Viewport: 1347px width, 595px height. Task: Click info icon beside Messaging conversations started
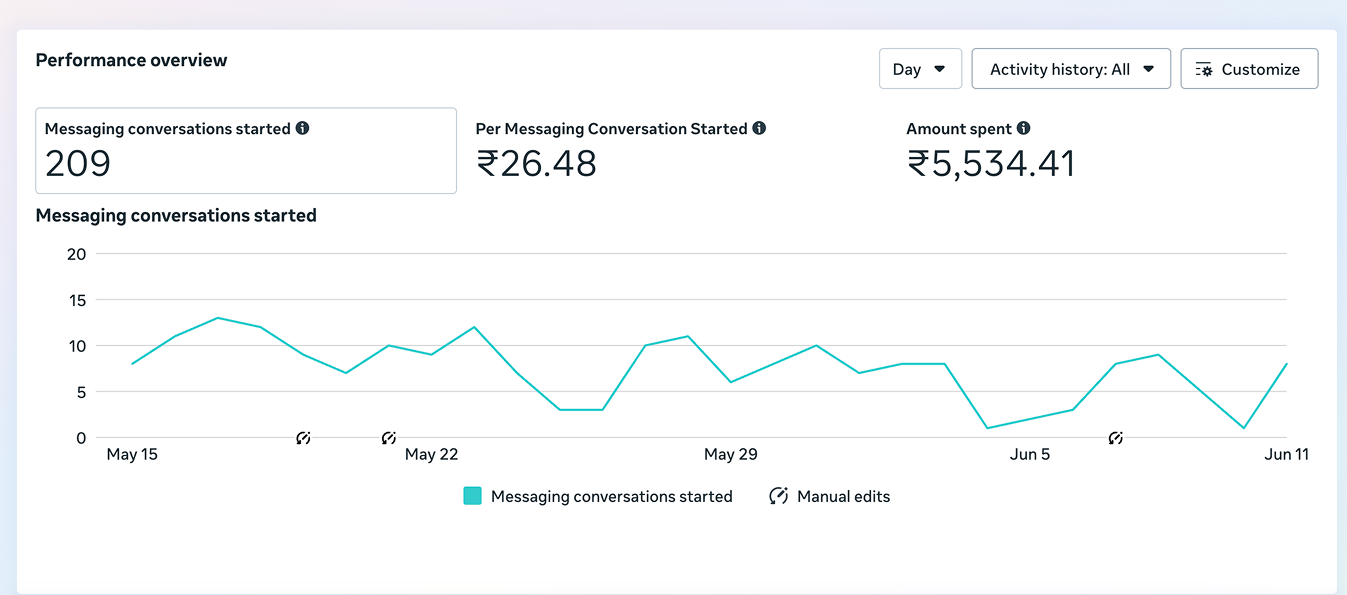(303, 128)
